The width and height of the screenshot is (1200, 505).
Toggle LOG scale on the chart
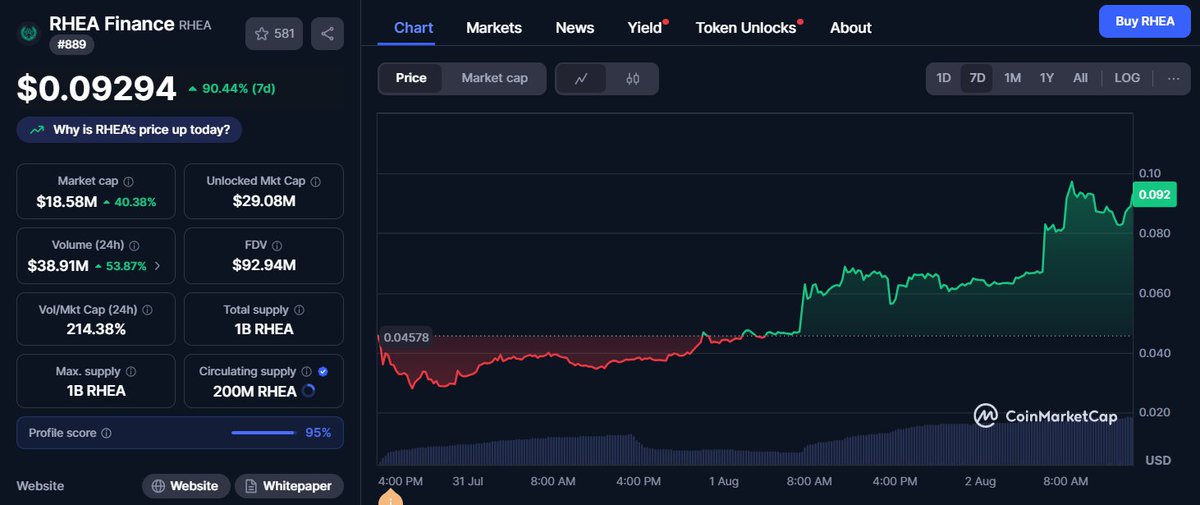[x=1127, y=78]
